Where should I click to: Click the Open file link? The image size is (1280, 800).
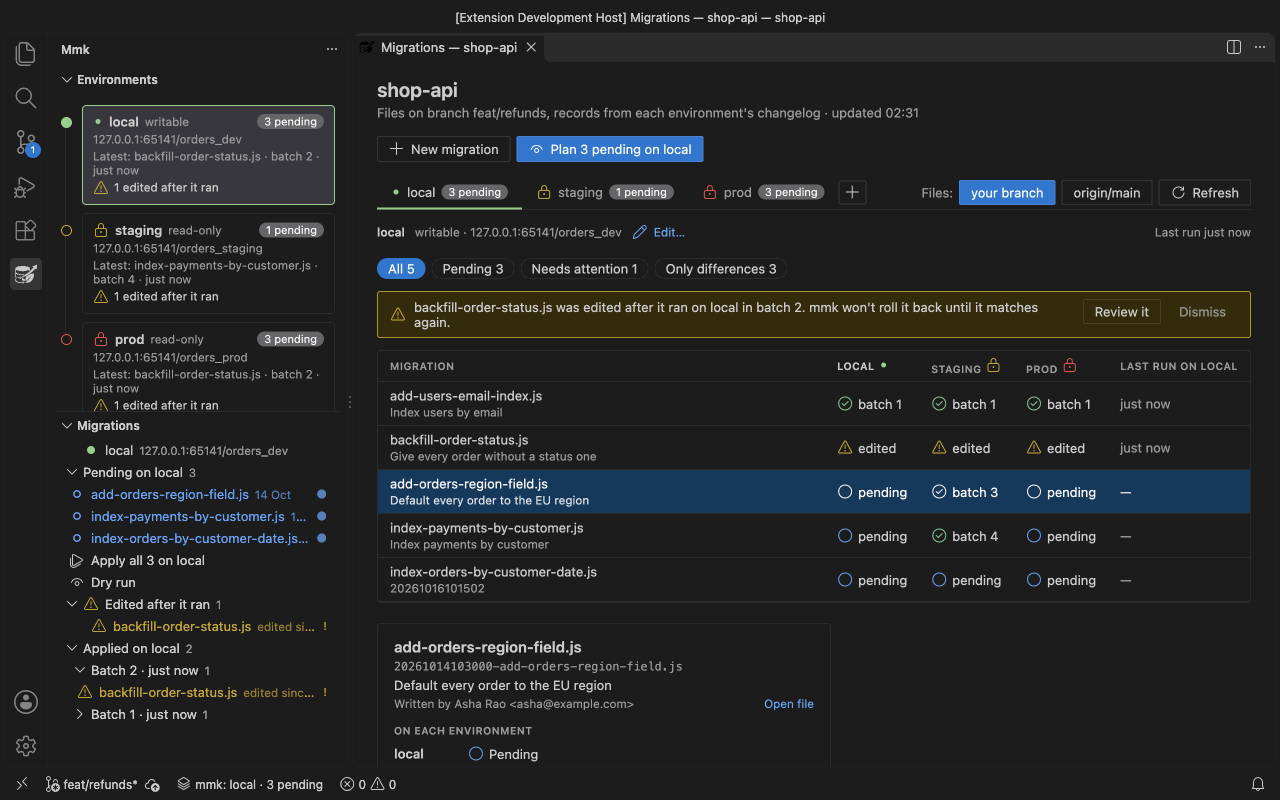click(x=789, y=704)
